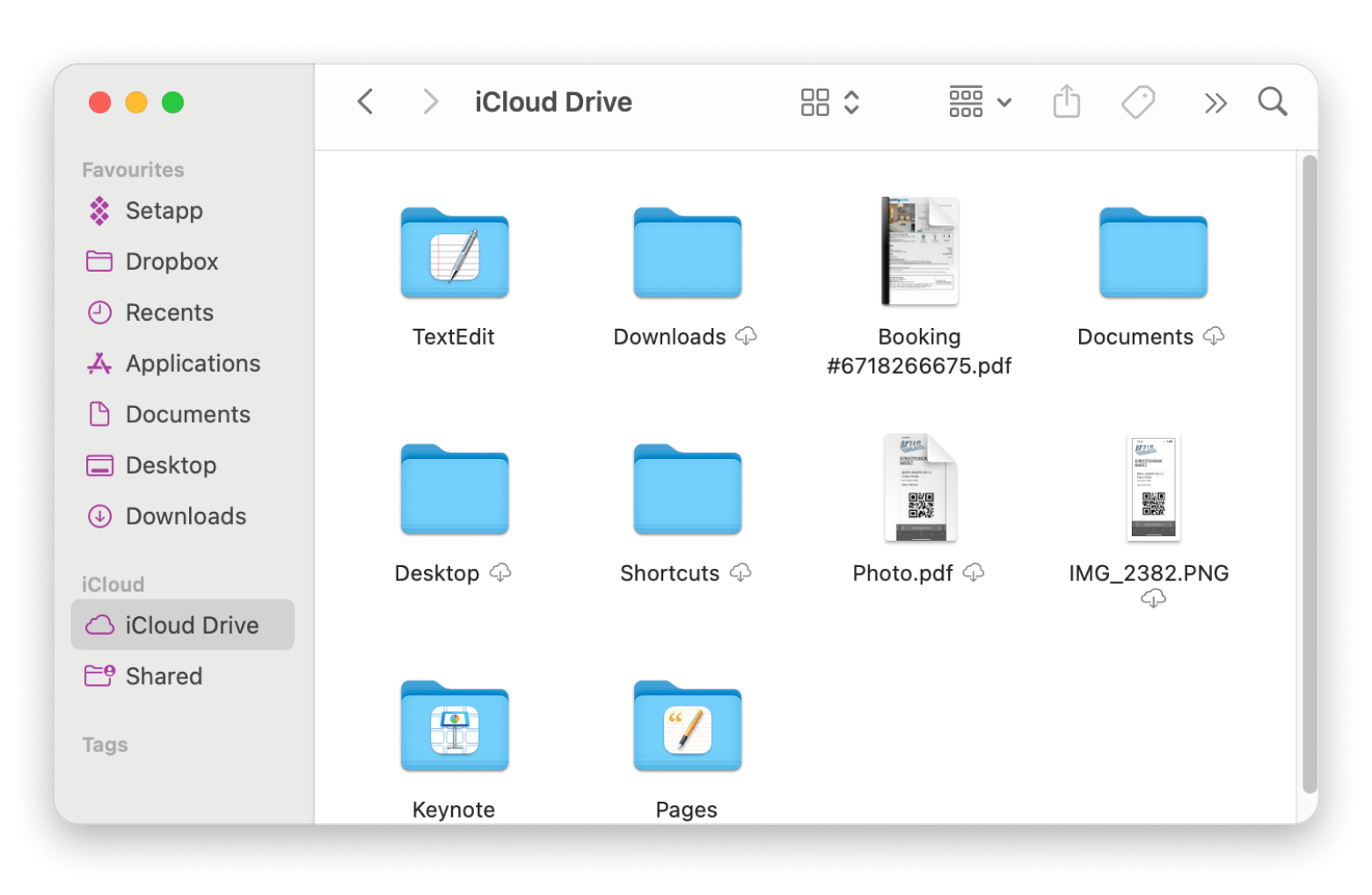
Task: Minimize the window with the yellow button
Action: tap(136, 103)
